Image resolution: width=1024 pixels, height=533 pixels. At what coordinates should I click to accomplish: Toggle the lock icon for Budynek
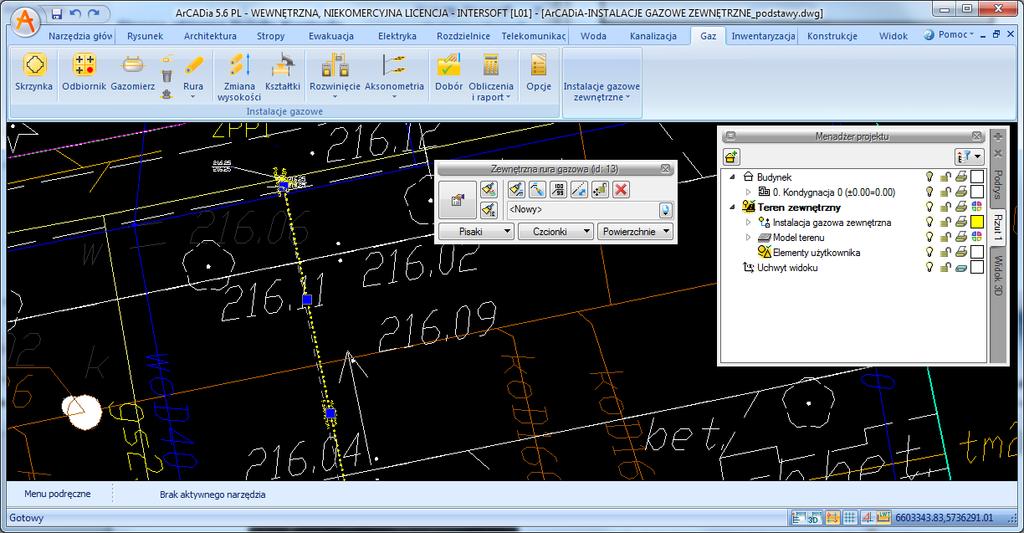(x=945, y=177)
